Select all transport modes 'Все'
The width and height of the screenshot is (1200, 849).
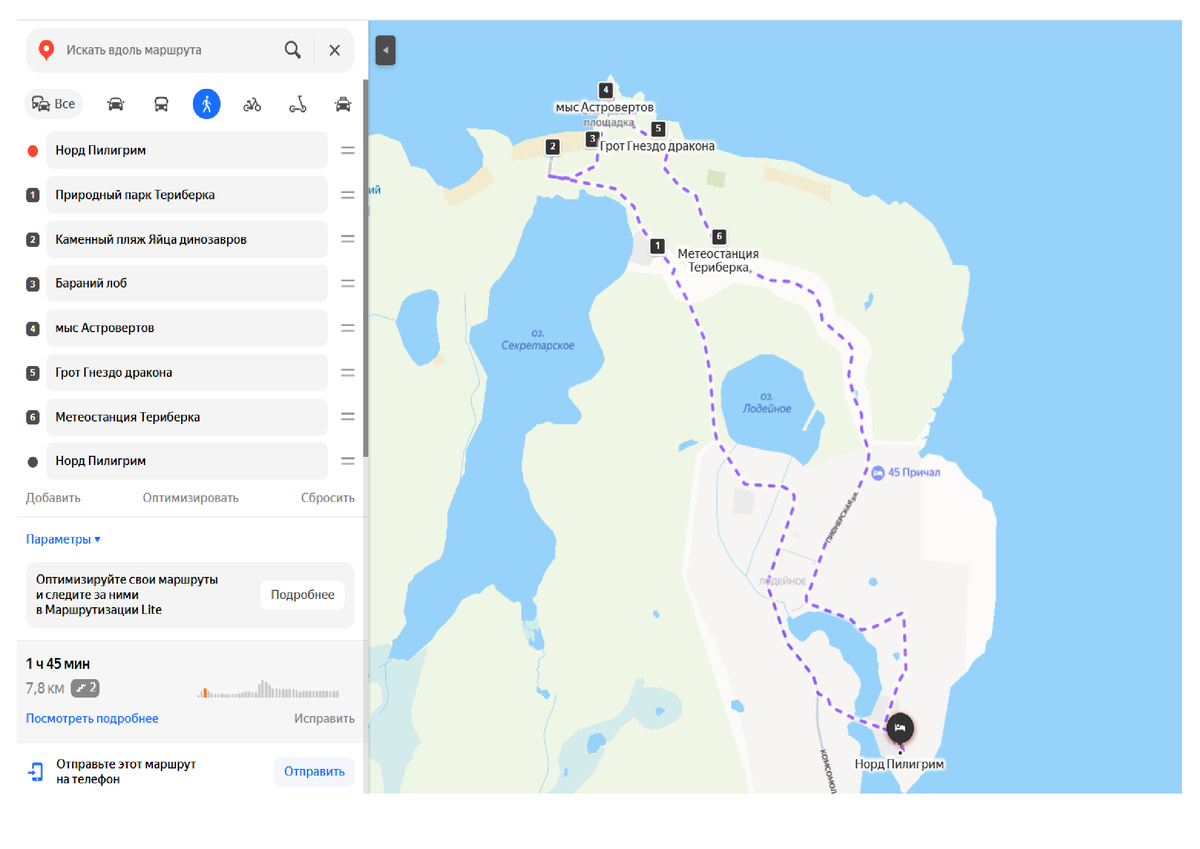pos(54,104)
